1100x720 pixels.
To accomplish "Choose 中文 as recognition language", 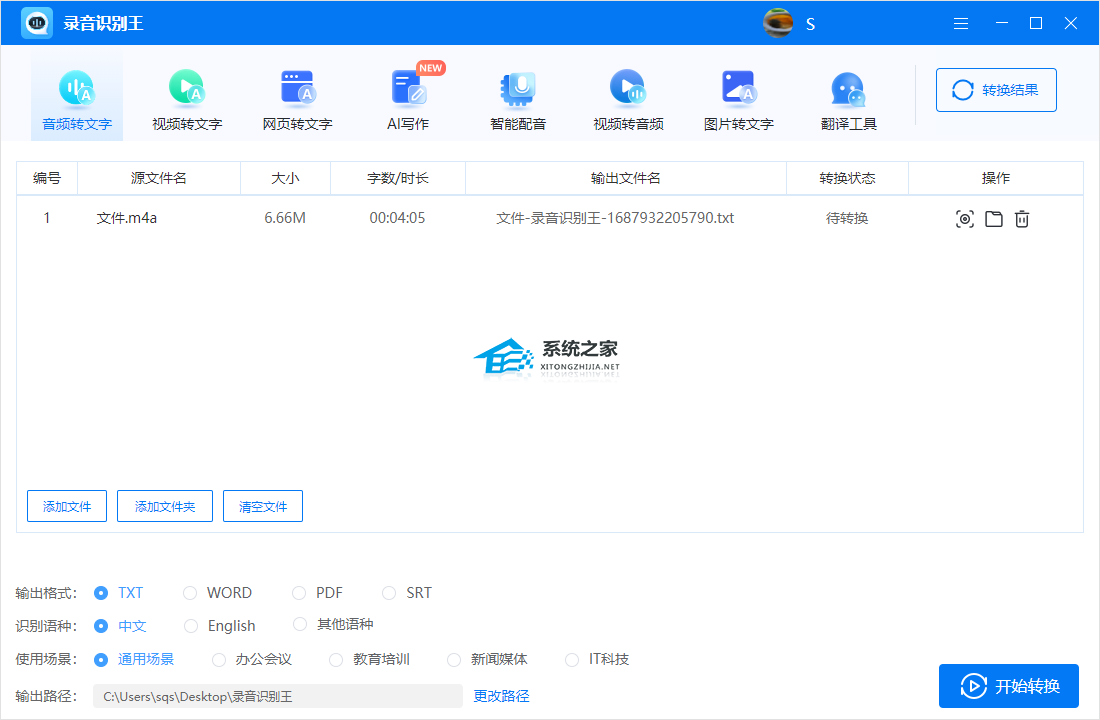I will (x=102, y=626).
